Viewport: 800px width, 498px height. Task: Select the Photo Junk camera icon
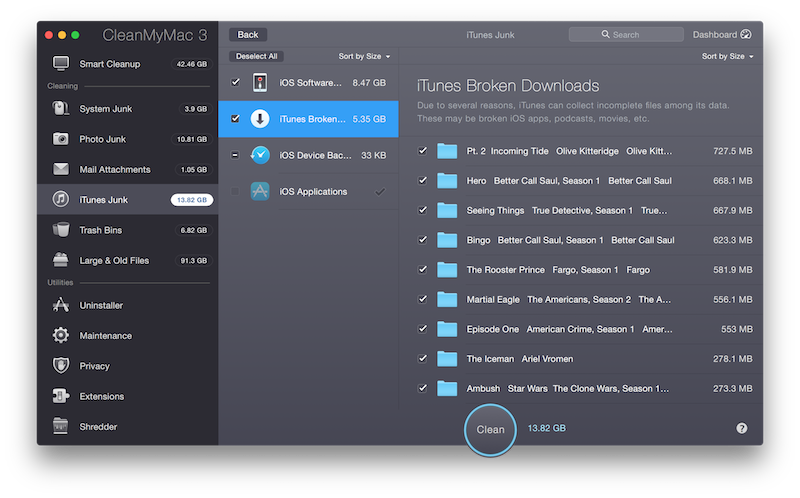click(x=61, y=139)
